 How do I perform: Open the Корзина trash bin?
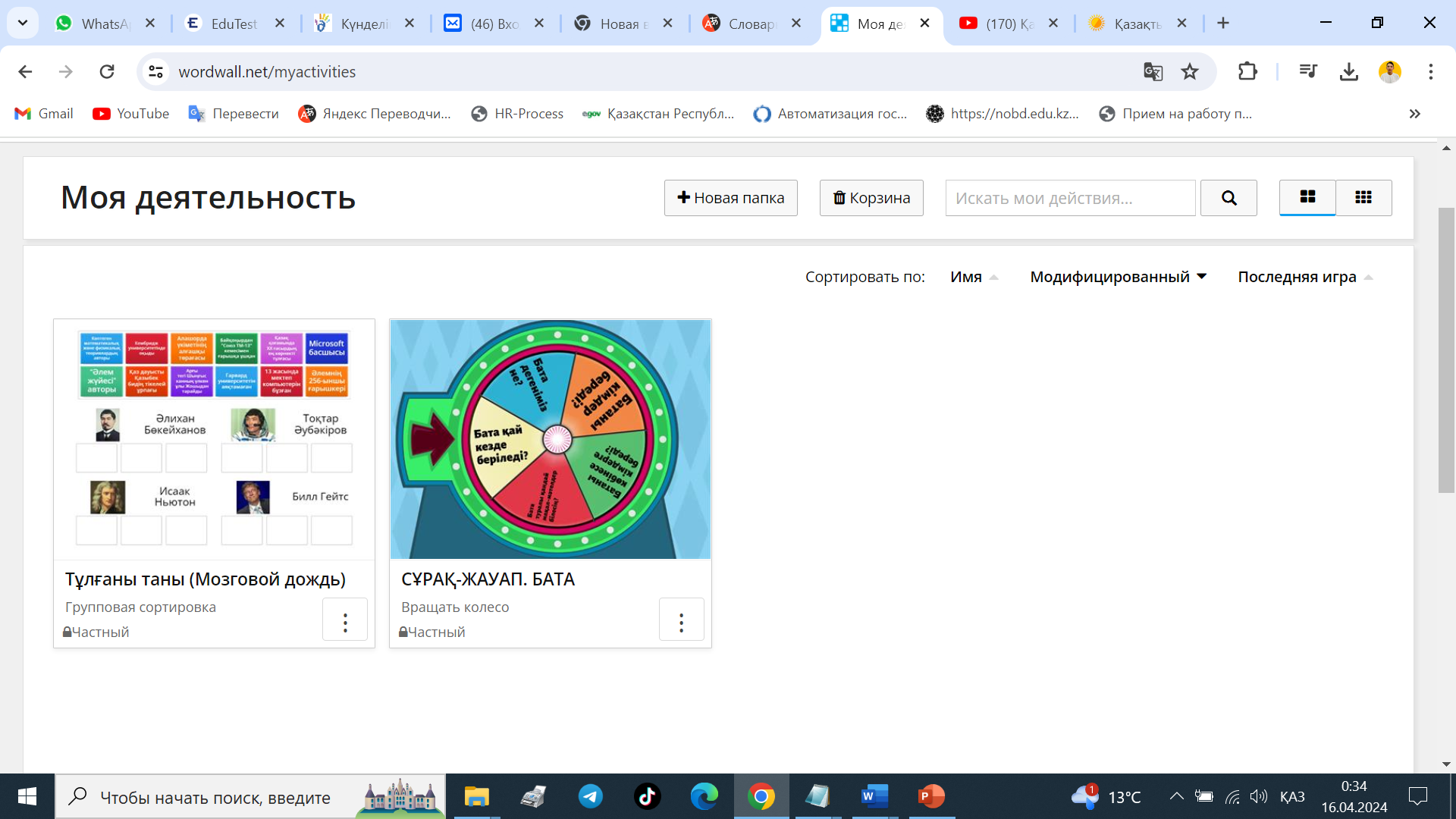pyautogui.click(x=871, y=198)
